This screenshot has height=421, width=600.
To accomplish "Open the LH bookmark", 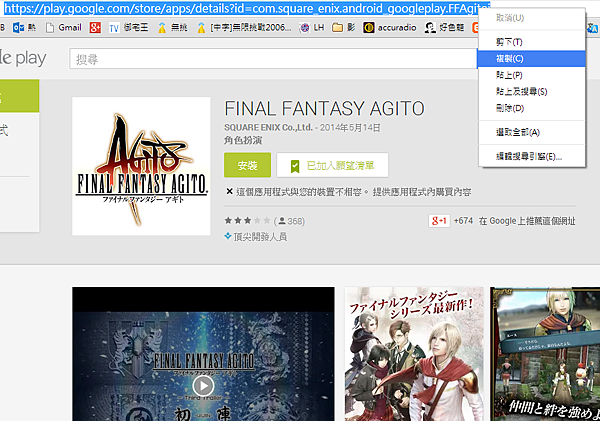I will 312,28.
